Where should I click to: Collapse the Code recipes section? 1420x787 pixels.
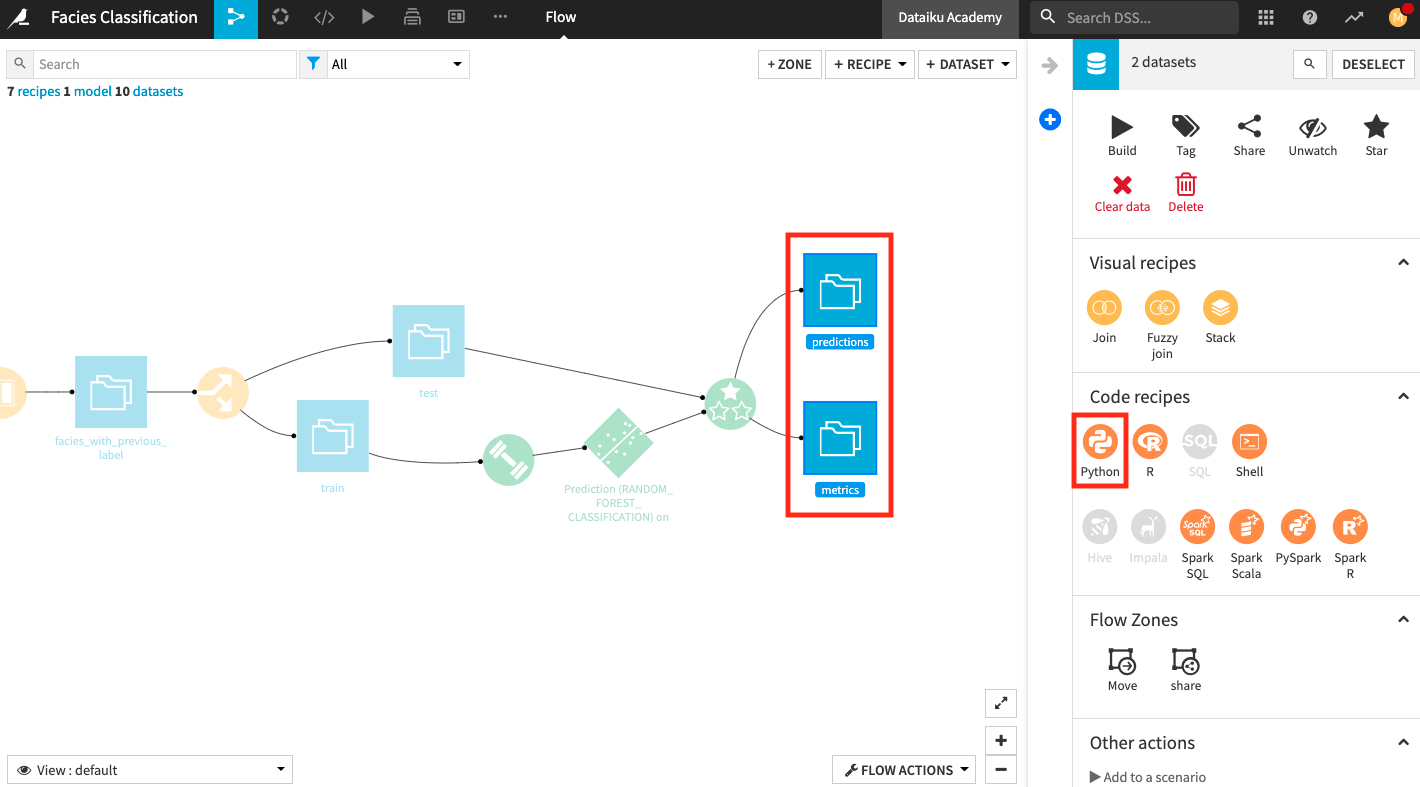tap(1402, 396)
